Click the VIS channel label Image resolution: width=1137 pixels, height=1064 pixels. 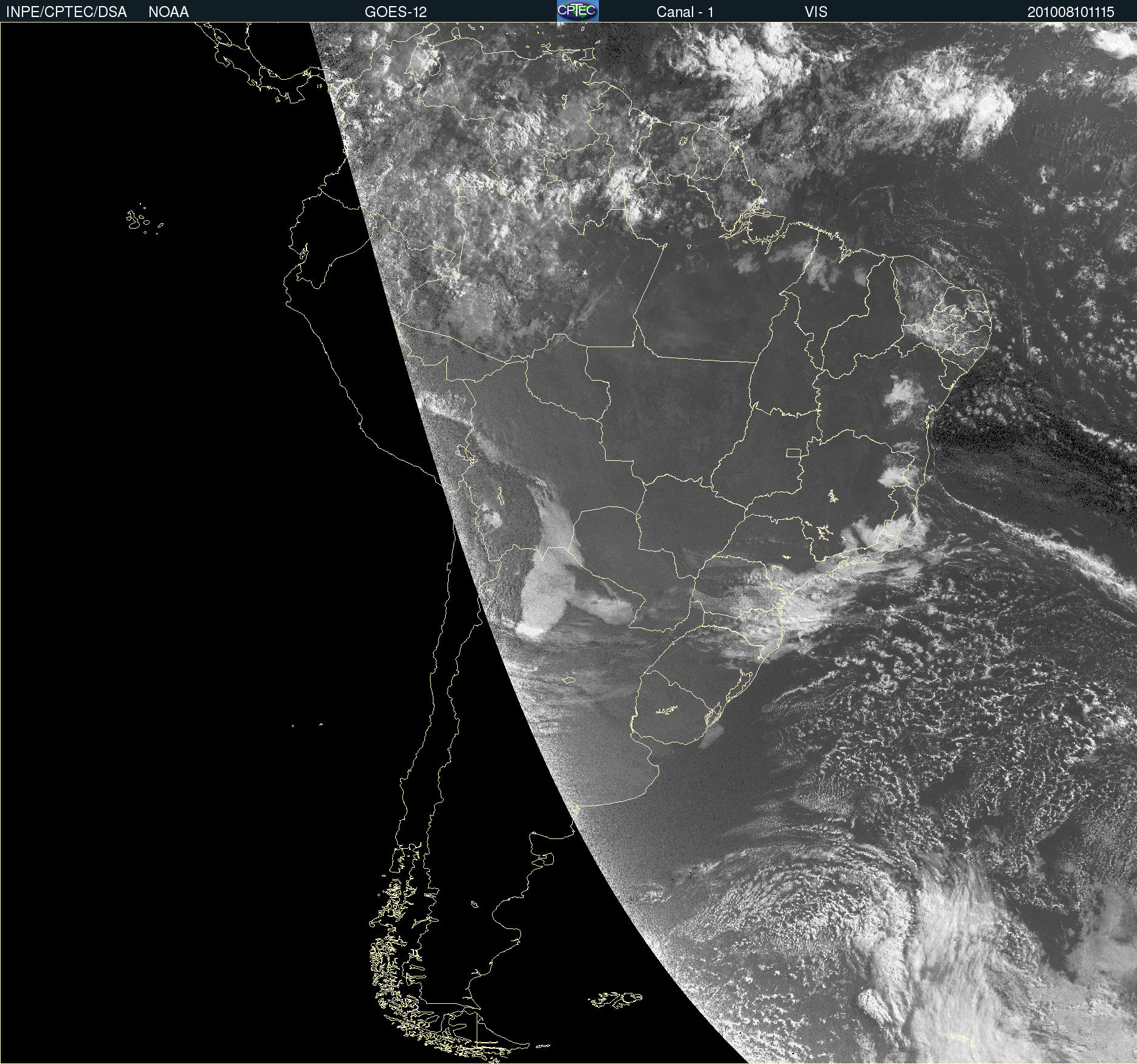coord(816,12)
